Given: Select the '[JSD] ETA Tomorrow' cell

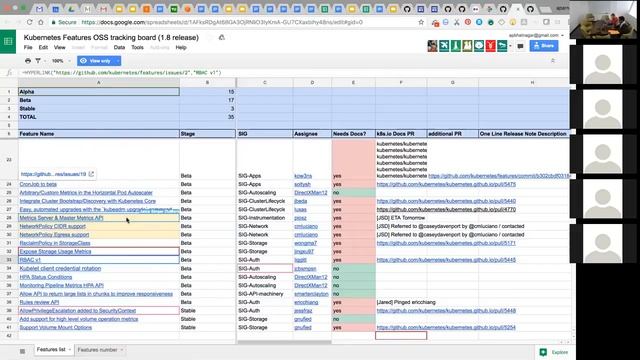Looking at the screenshot, I should click(401, 218).
